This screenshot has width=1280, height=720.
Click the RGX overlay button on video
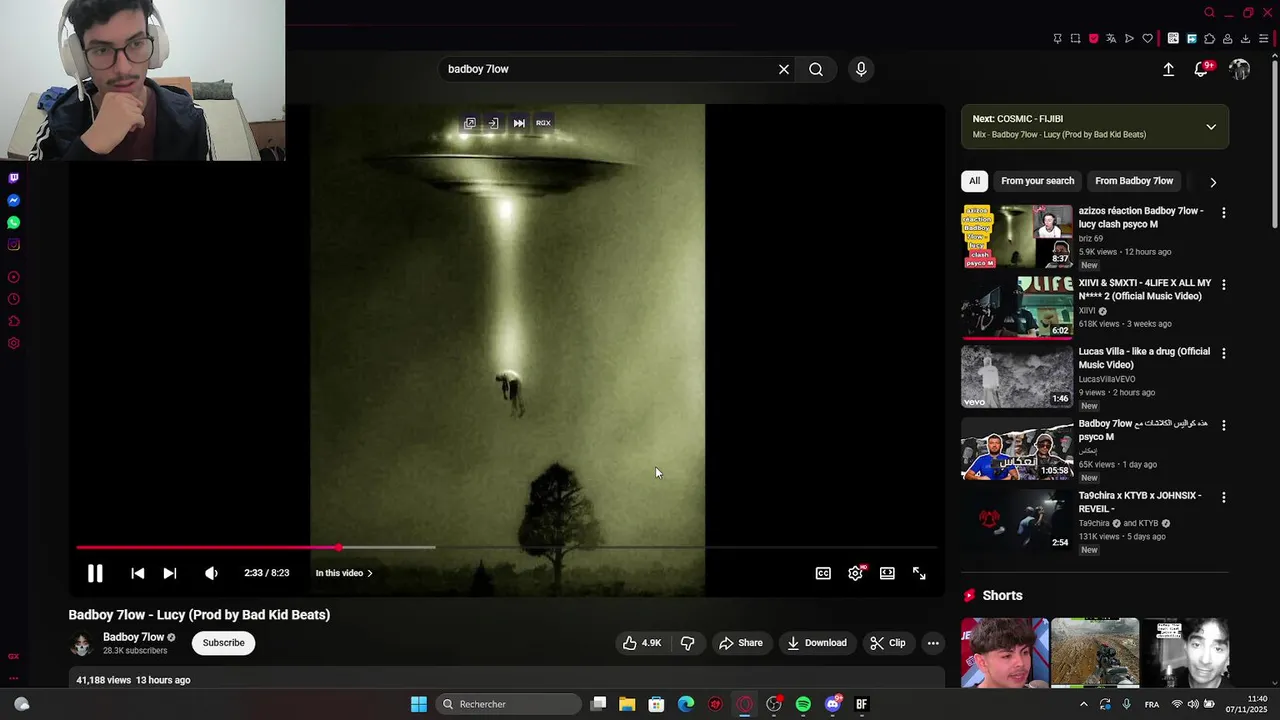click(x=543, y=123)
